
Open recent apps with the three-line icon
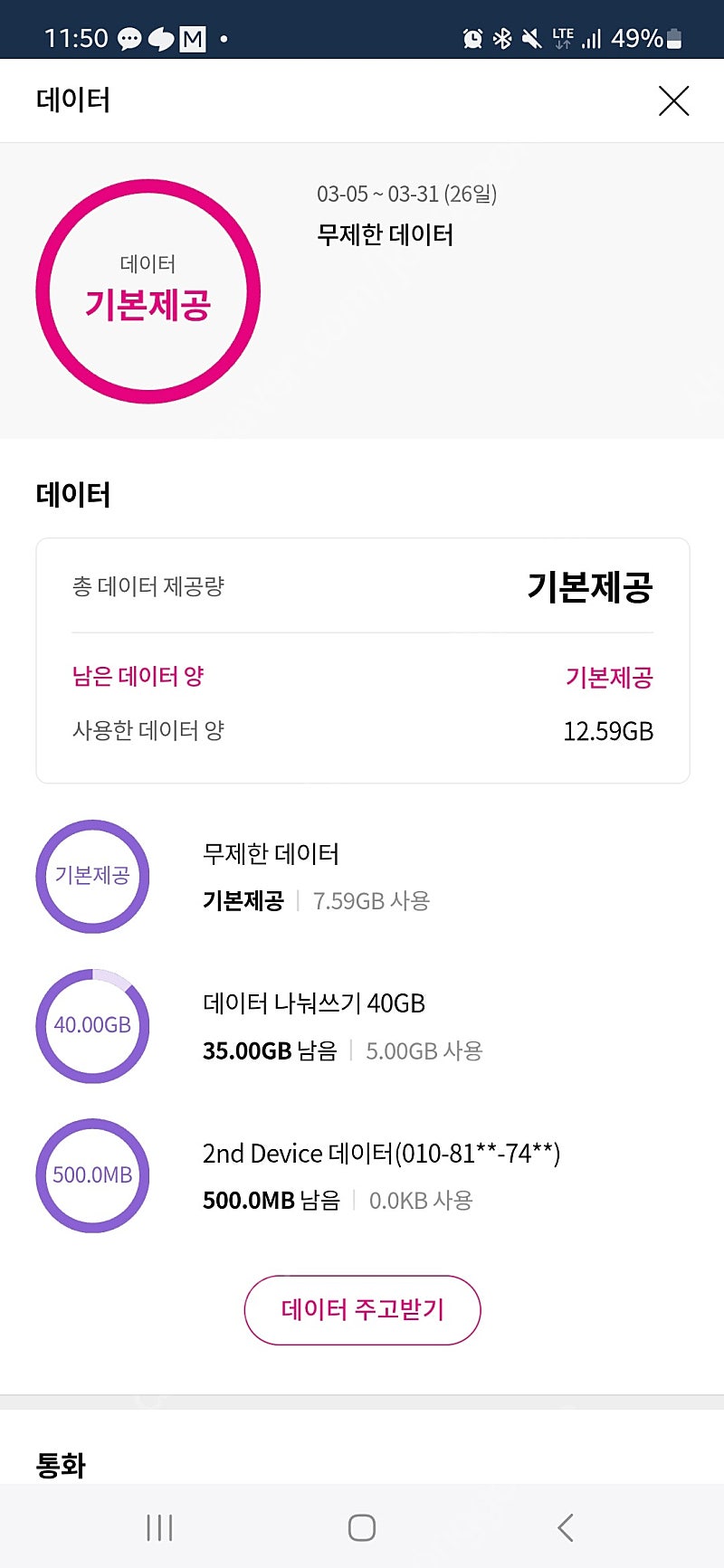tap(159, 1527)
